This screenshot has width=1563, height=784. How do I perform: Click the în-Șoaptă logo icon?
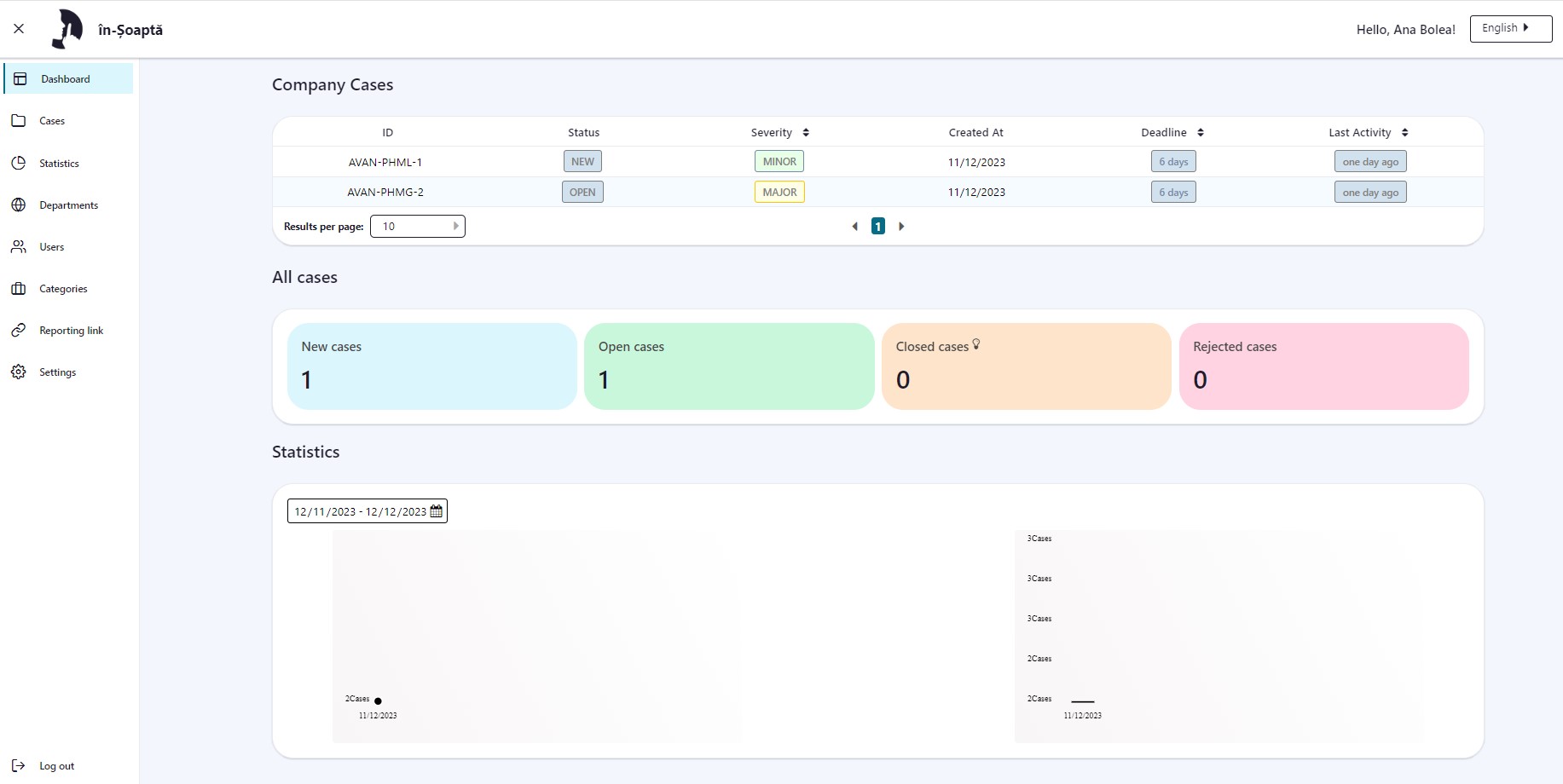(x=67, y=29)
